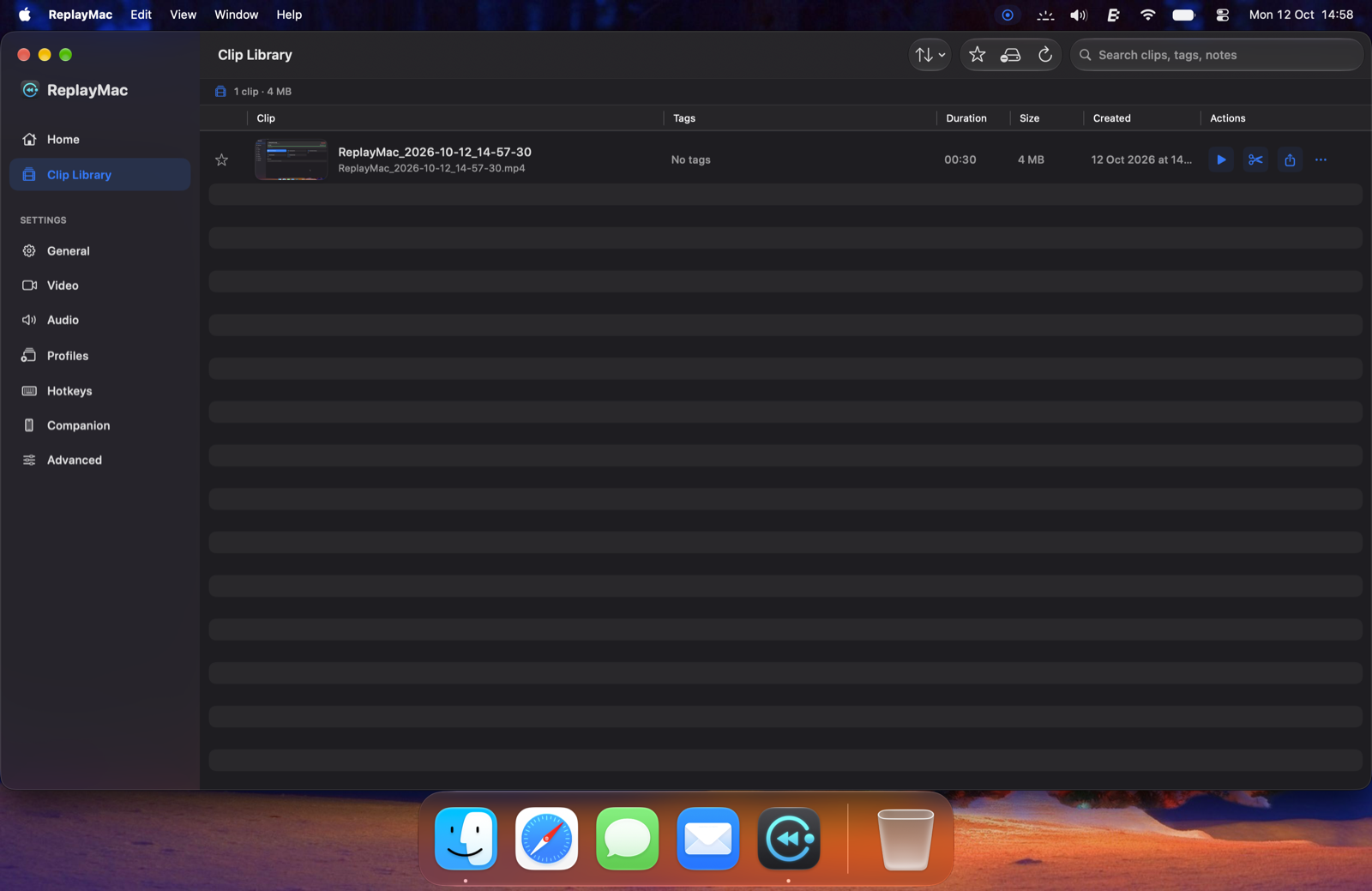Click the "No tags" cell
This screenshot has height=891, width=1372.
691,160
